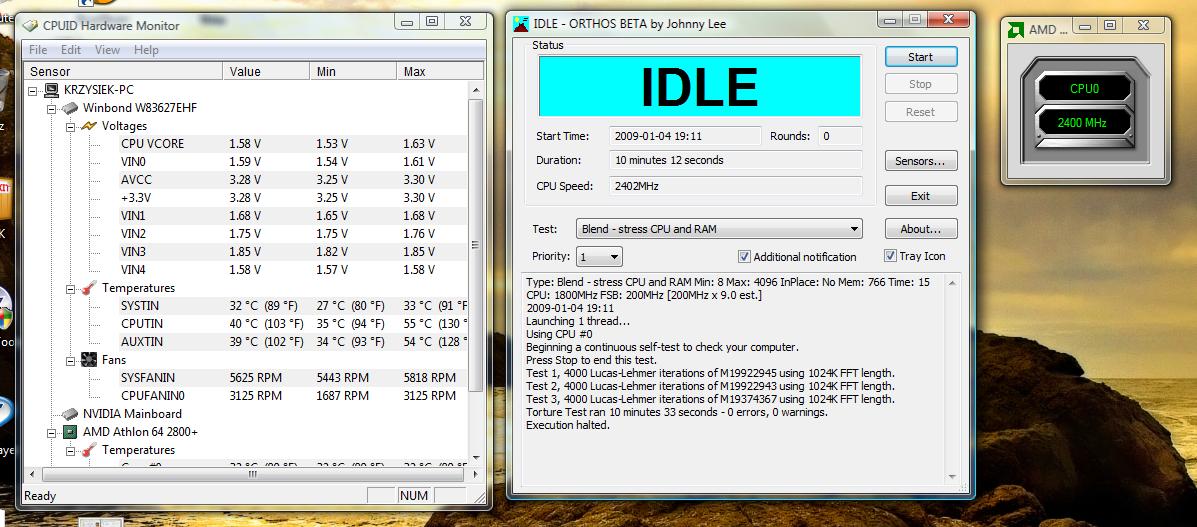Uncheck the Tray Icon checkbox

[x=890, y=256]
